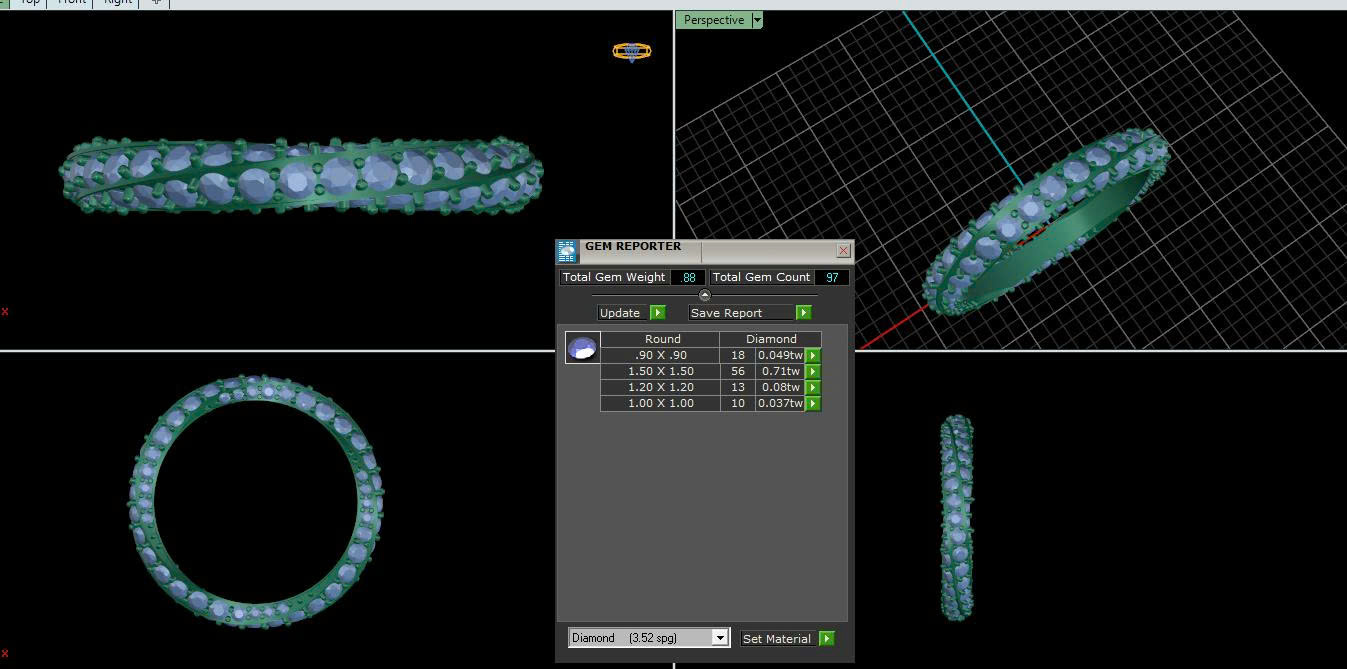Click the green arrow on the 1.50 X 1.50 row
Image resolution: width=1347 pixels, height=669 pixels.
pos(813,371)
